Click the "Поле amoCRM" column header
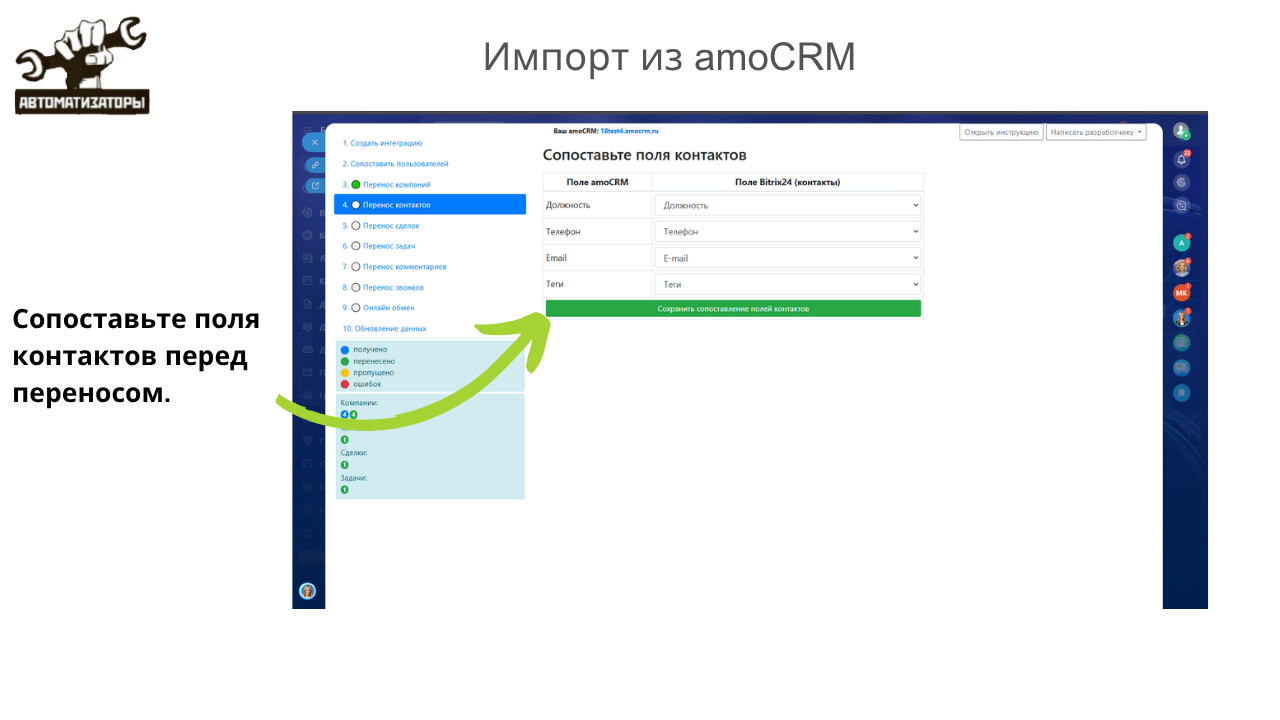1280x720 pixels. [x=597, y=182]
